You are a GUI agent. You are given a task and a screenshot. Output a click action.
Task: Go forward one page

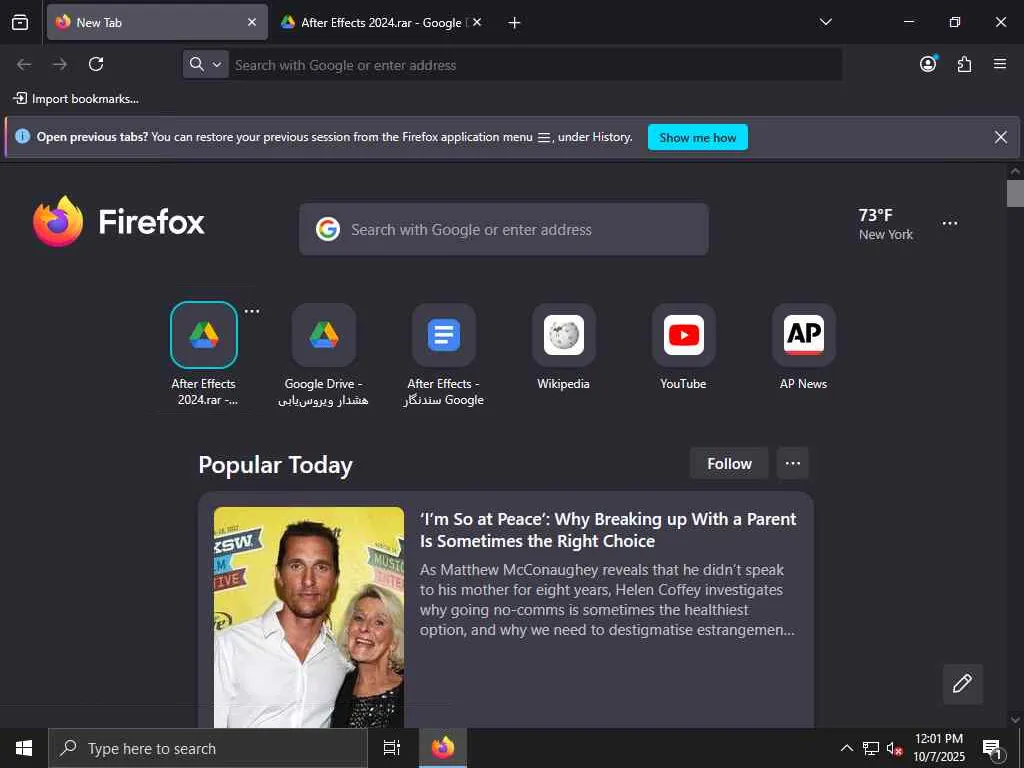coord(60,64)
